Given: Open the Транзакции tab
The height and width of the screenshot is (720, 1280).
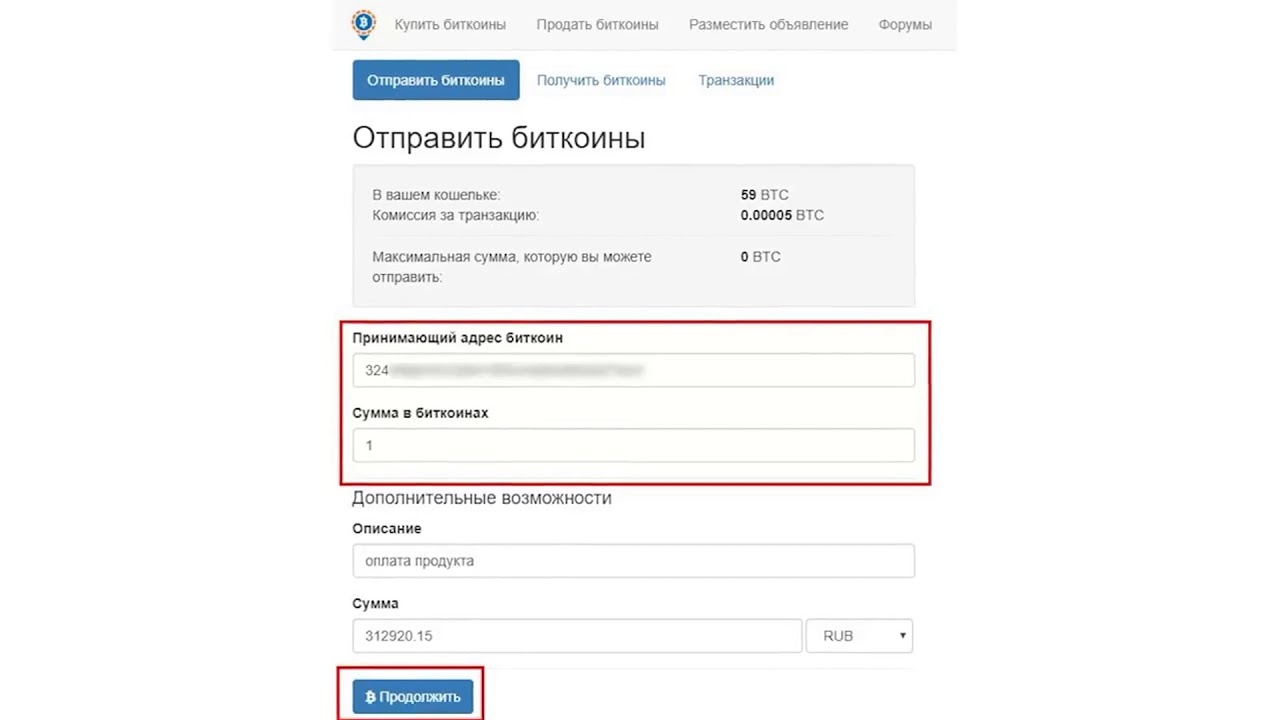Looking at the screenshot, I should point(736,80).
